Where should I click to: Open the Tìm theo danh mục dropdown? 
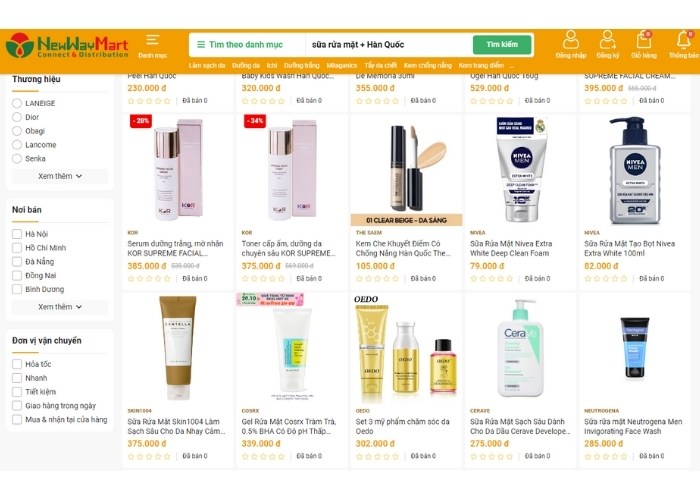click(x=241, y=45)
